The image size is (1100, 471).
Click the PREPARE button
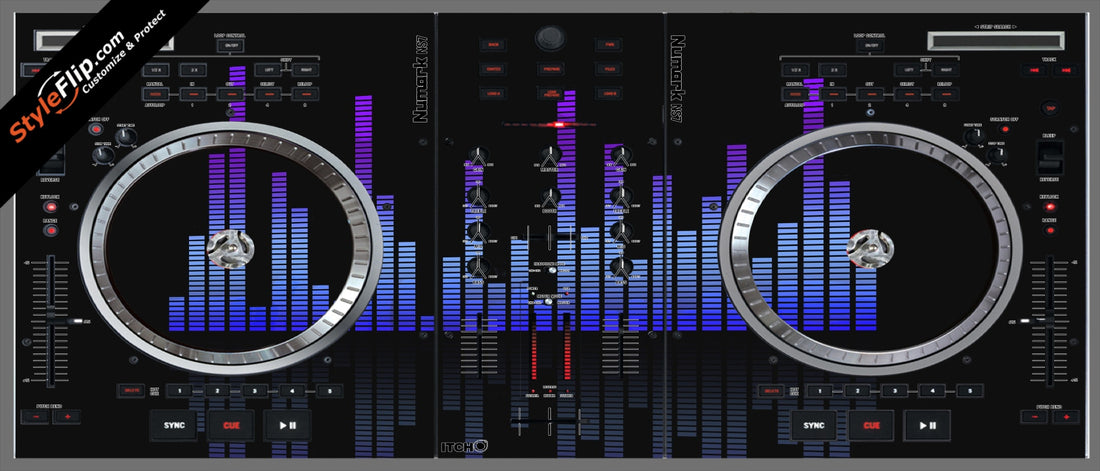[551, 69]
